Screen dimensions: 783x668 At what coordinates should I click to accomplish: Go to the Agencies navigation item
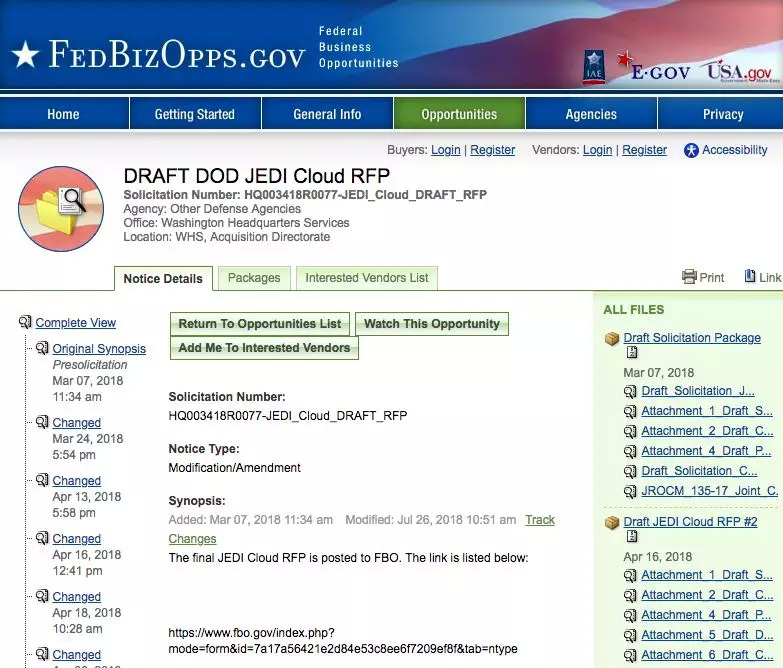pyautogui.click(x=591, y=114)
